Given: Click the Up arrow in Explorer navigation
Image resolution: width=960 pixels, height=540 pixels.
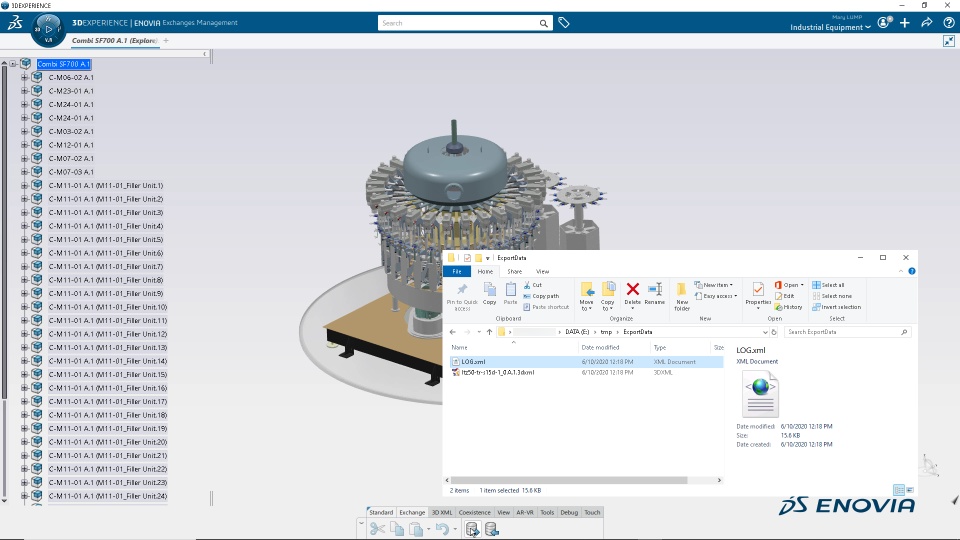Looking at the screenshot, I should pos(489,332).
